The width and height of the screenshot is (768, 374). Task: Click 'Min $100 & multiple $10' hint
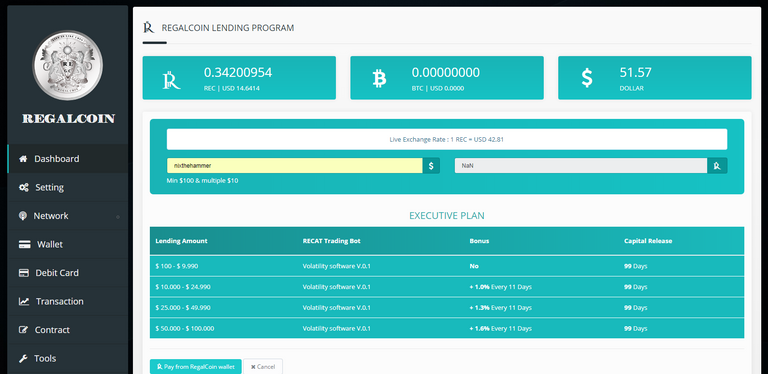pos(202,181)
